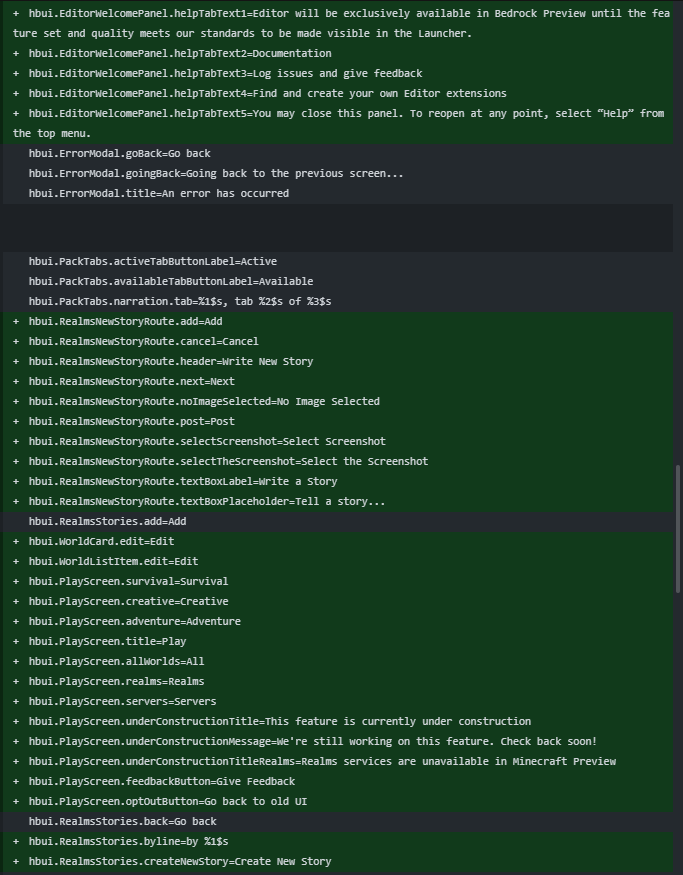
Task: Select the RealmsNewStoryRoute.header=Write New Story line
Action: (338, 362)
